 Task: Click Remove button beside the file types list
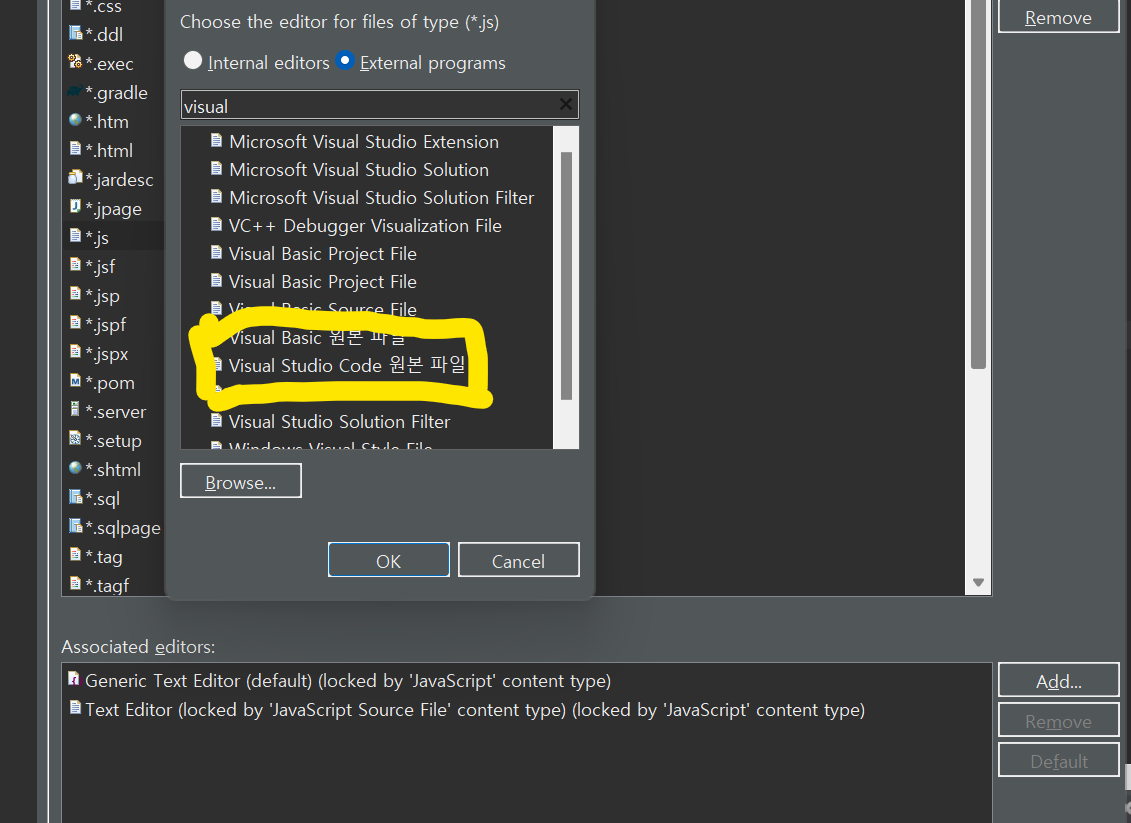pos(1058,17)
